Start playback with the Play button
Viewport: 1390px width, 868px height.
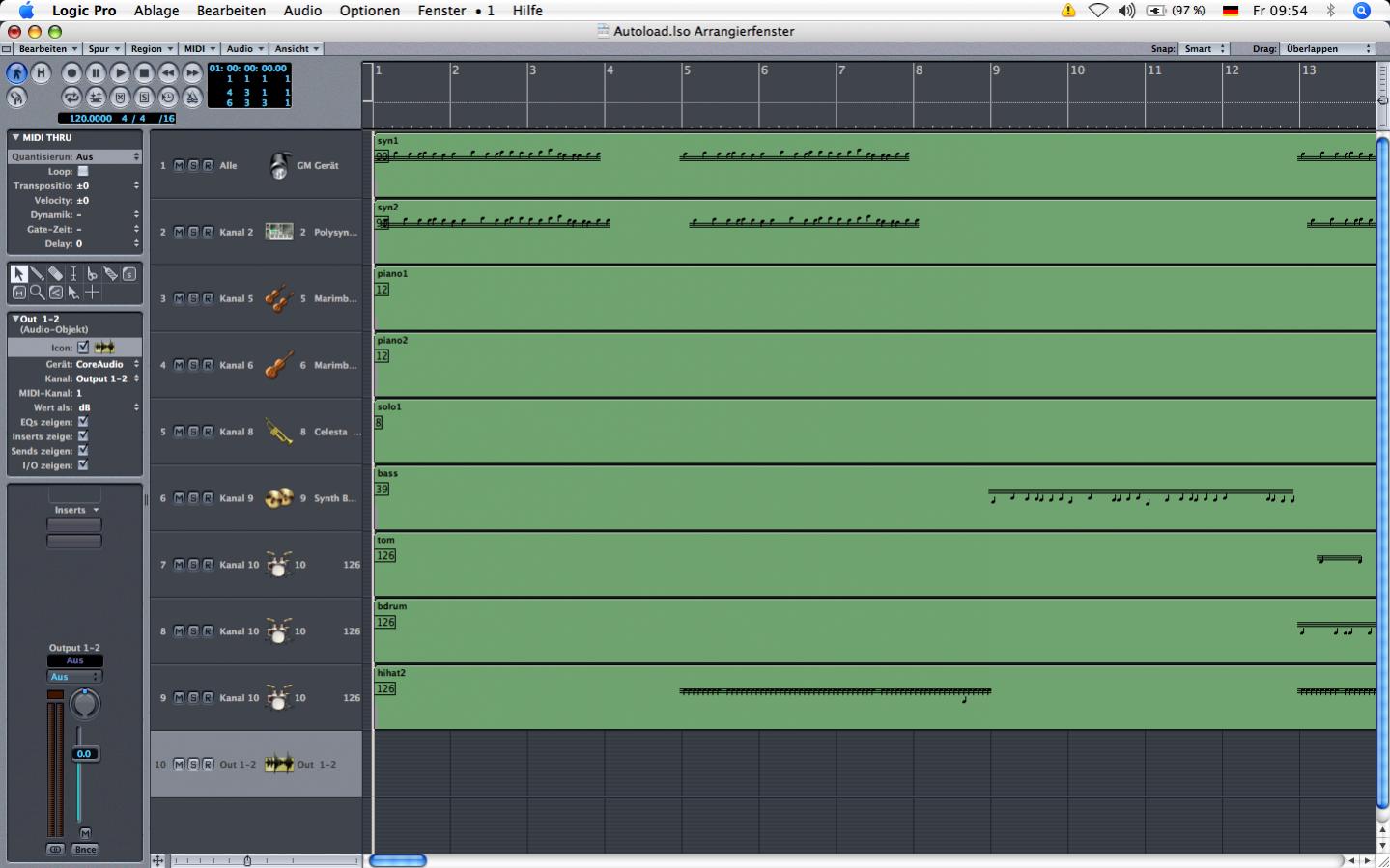120,72
